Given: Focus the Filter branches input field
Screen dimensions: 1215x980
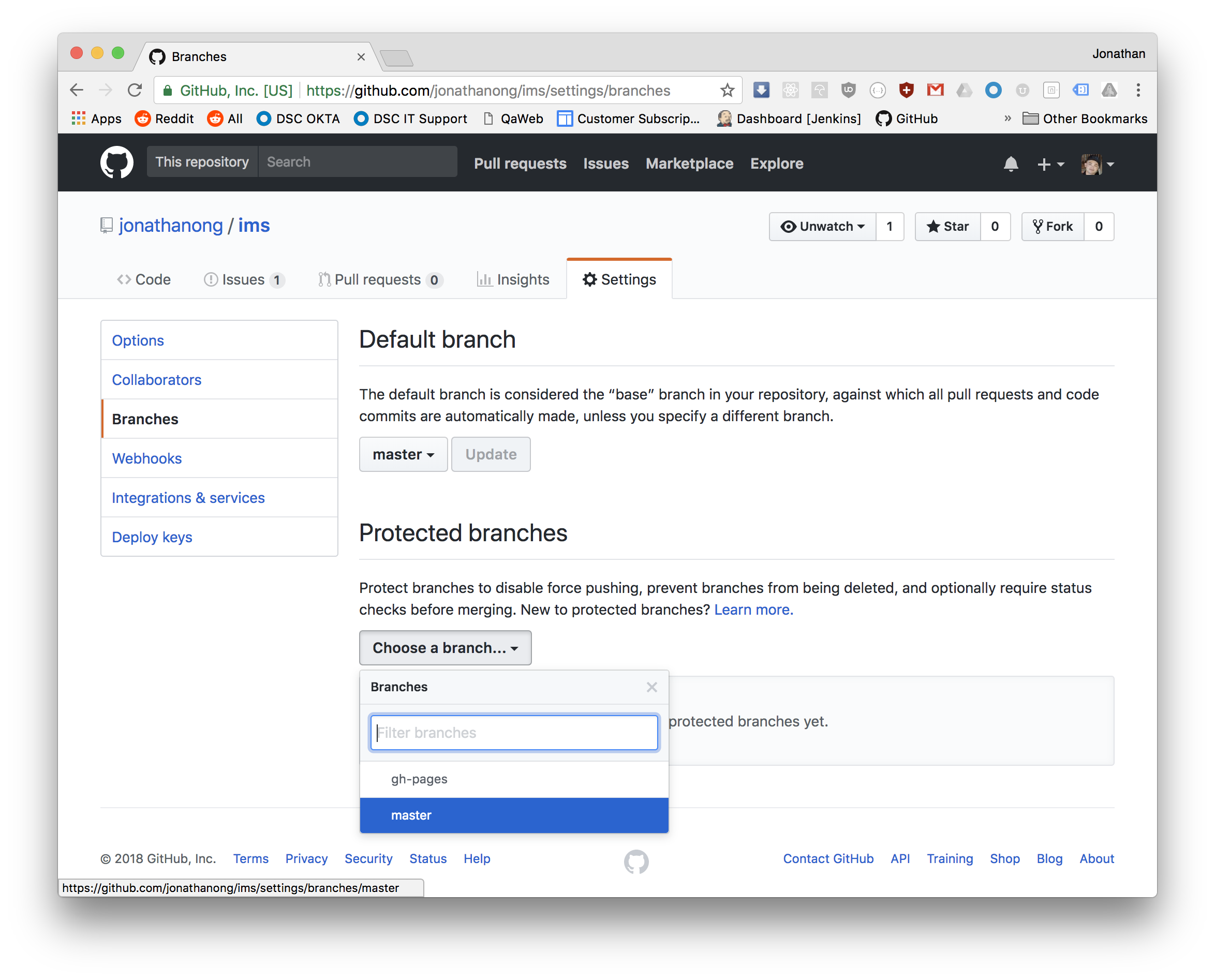Looking at the screenshot, I should pos(514,733).
